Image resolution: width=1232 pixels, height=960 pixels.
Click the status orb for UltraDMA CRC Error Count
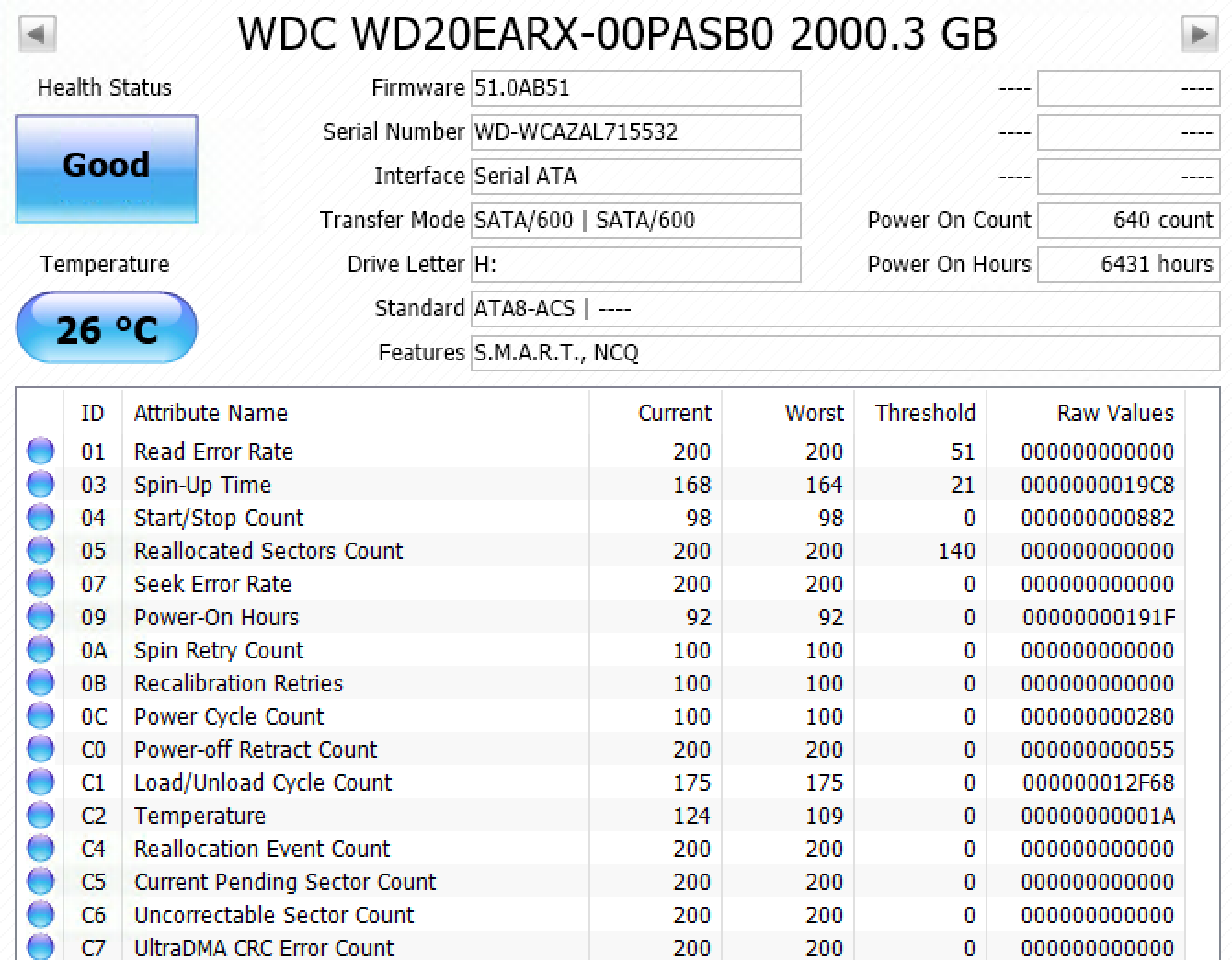[40, 947]
